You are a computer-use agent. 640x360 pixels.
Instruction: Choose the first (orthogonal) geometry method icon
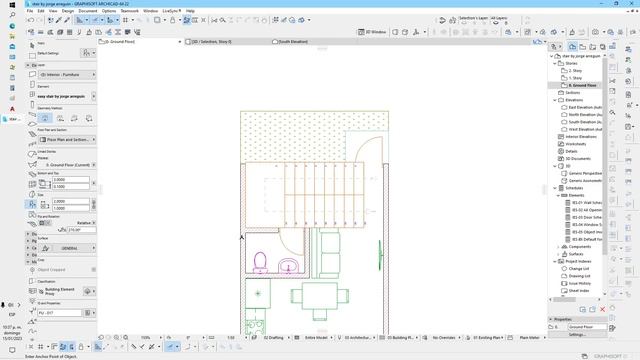pos(45,118)
